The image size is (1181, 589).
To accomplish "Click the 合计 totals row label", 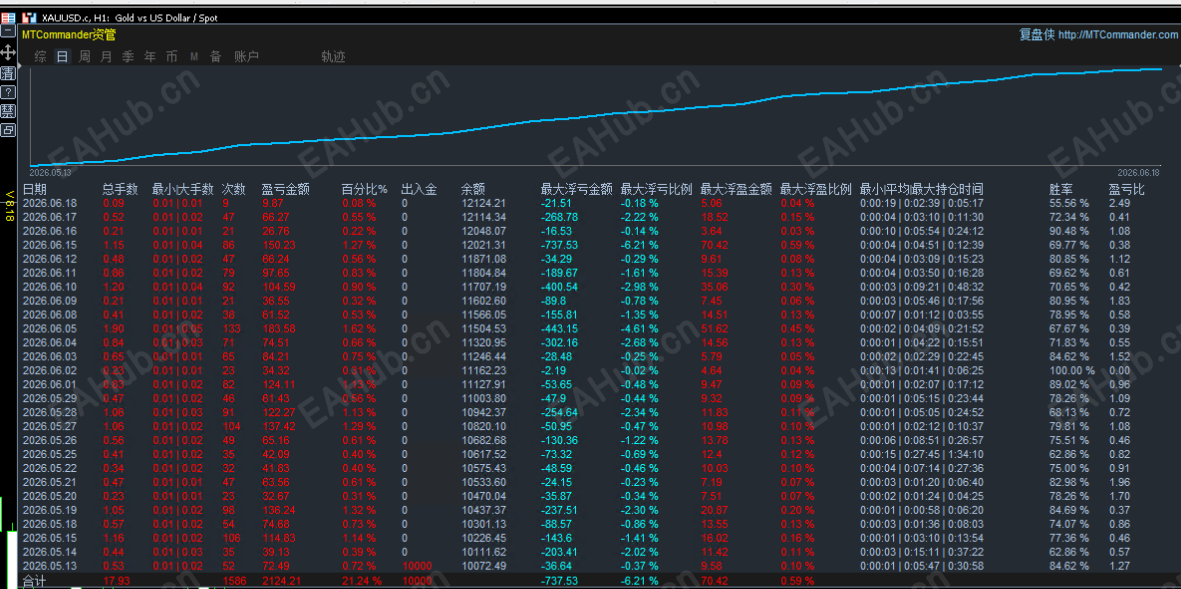I will (34, 581).
